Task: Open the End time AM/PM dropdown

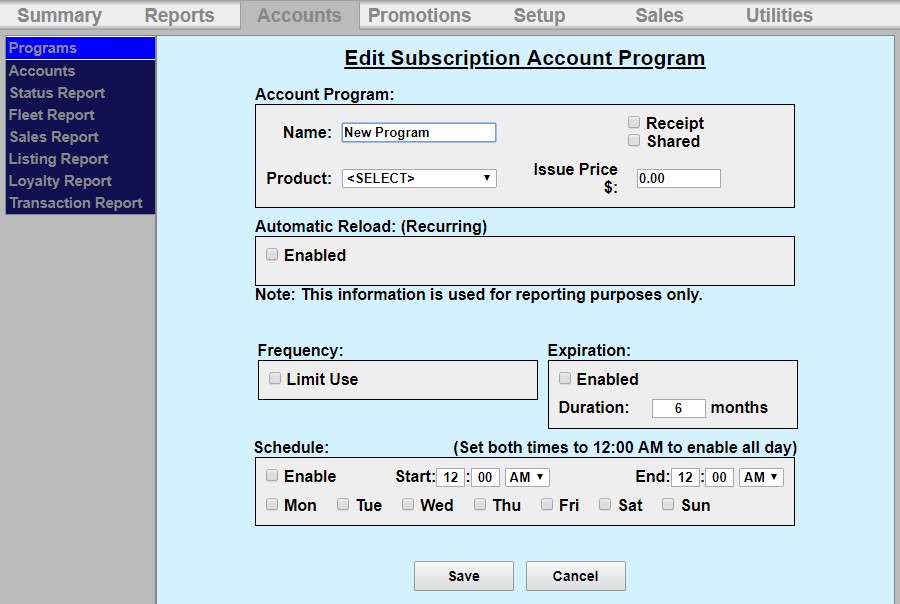Action: [761, 477]
